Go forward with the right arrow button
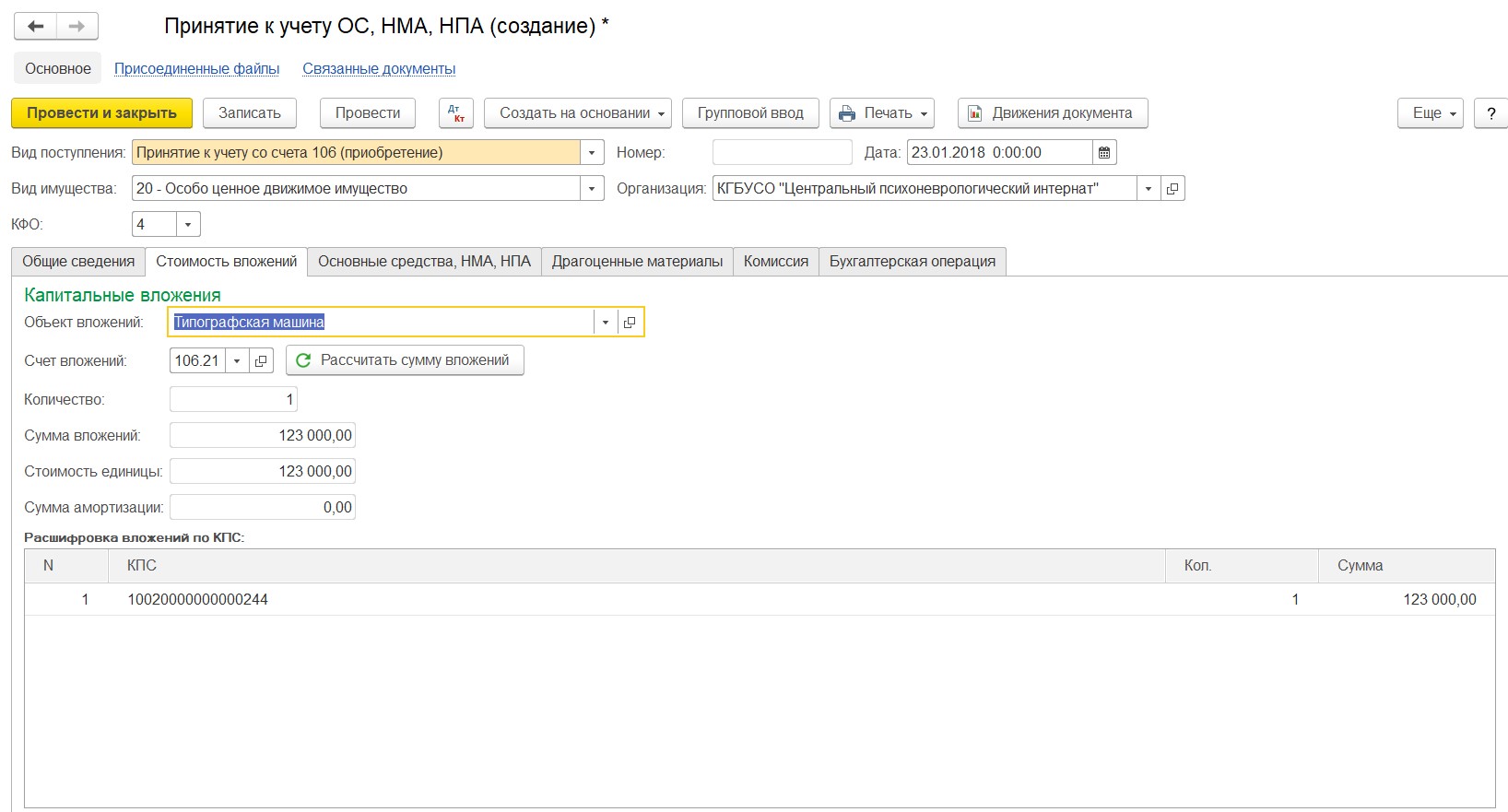Viewport: 1508px width, 812px height. point(77,26)
